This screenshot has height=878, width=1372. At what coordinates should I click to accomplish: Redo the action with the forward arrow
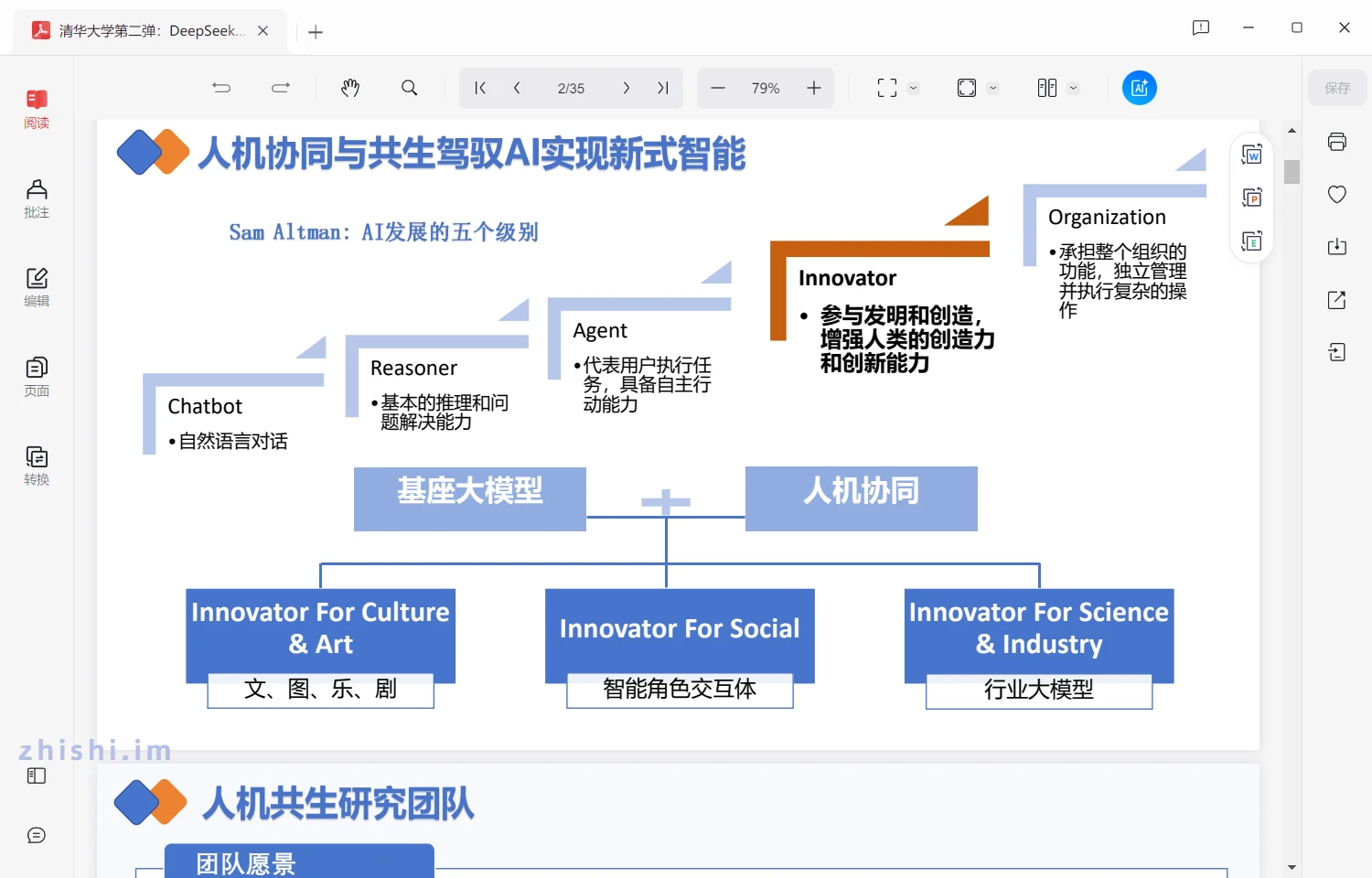(x=281, y=88)
